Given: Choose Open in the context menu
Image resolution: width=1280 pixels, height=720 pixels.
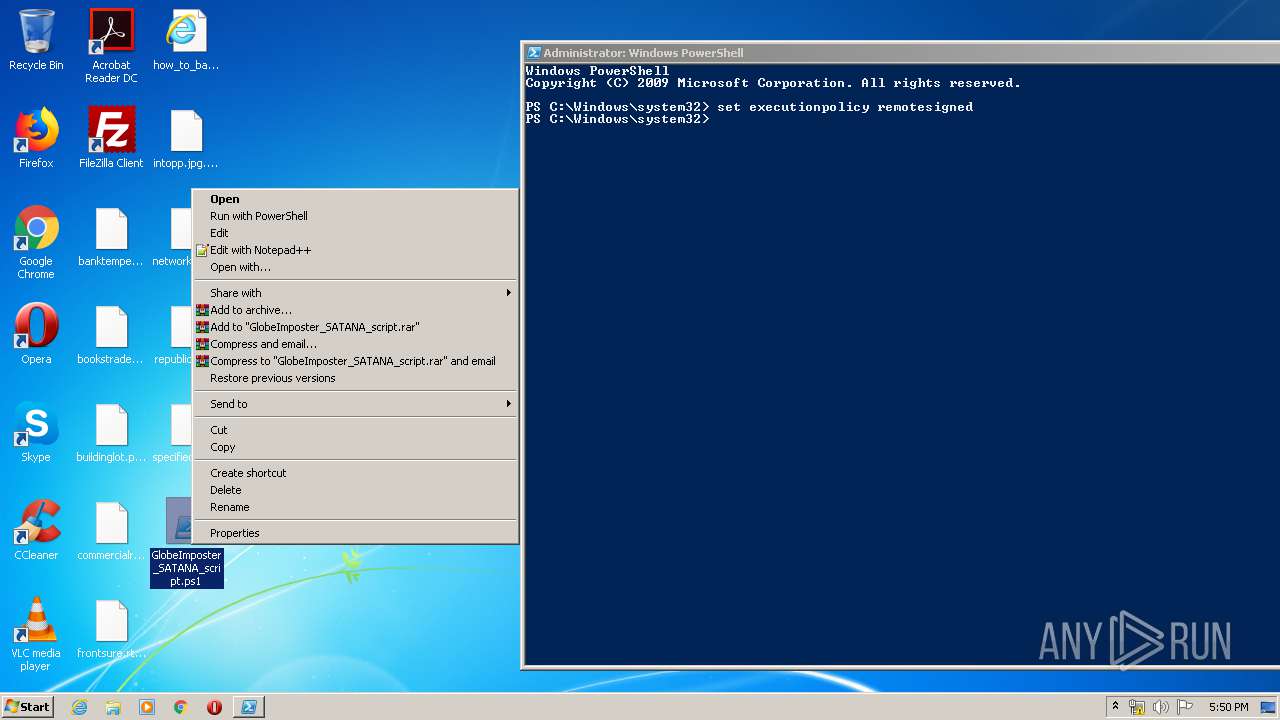Looking at the screenshot, I should [x=355, y=199].
